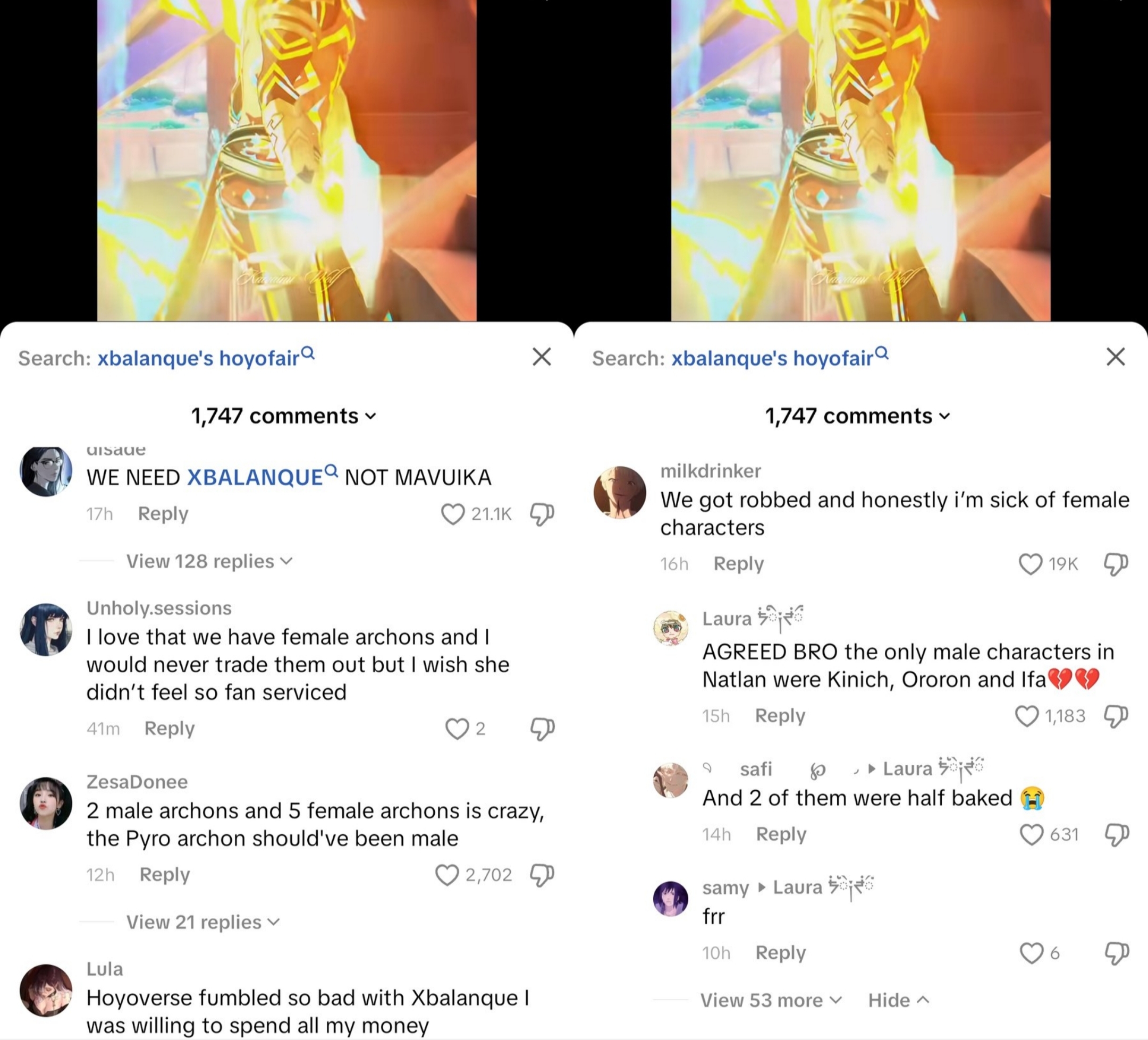The width and height of the screenshot is (1148, 1040).
Task: Dislike ZesaDonee's archon comment
Action: pos(542,875)
